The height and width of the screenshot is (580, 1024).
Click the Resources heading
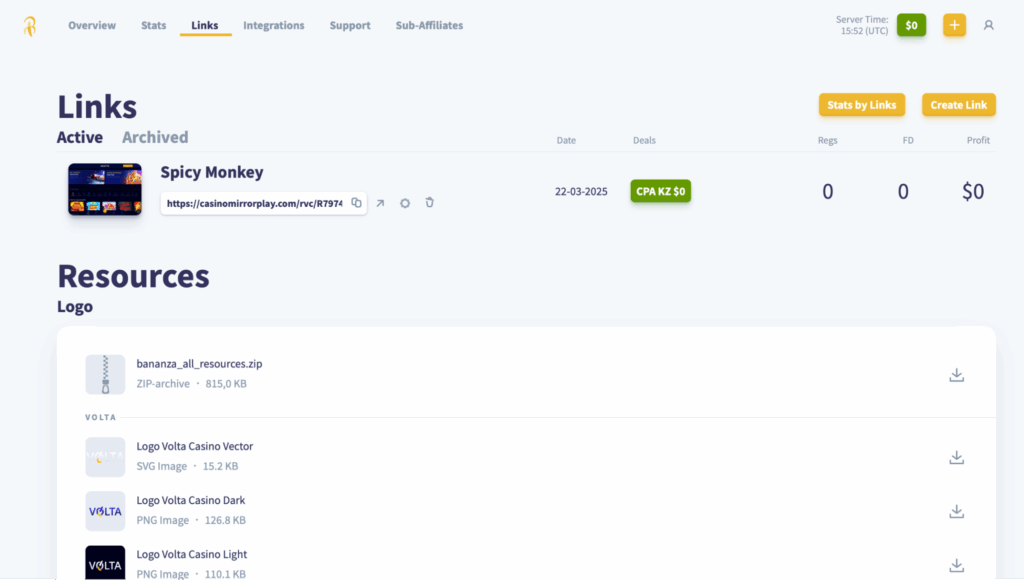tap(133, 276)
